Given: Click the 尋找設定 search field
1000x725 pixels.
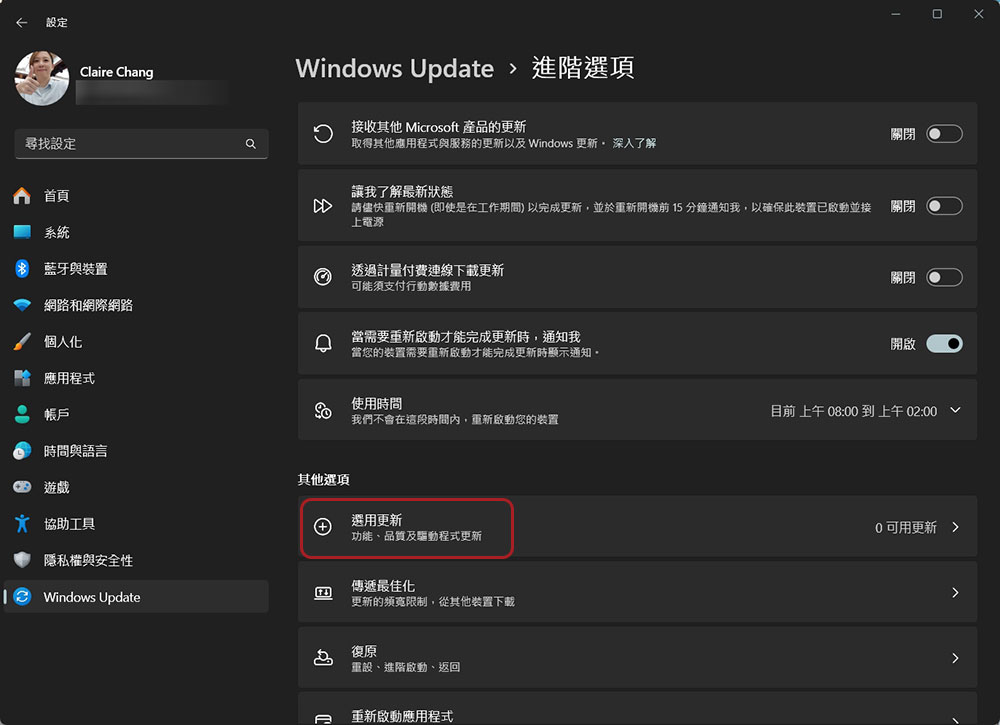Looking at the screenshot, I should click(141, 144).
